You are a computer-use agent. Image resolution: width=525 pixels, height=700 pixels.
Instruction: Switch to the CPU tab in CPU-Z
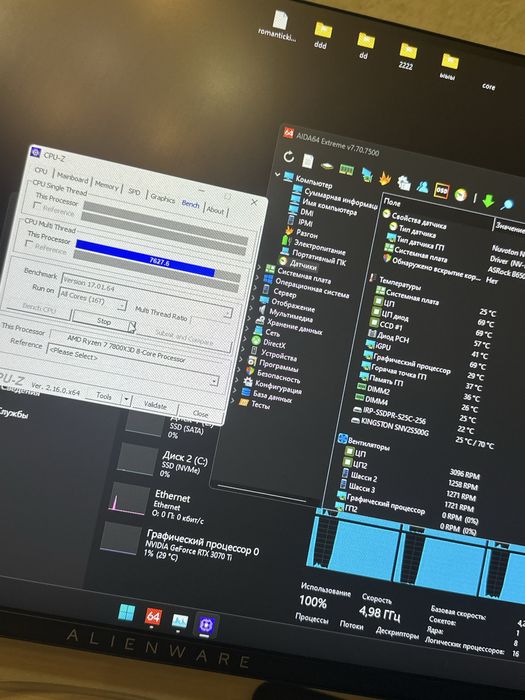(41, 171)
